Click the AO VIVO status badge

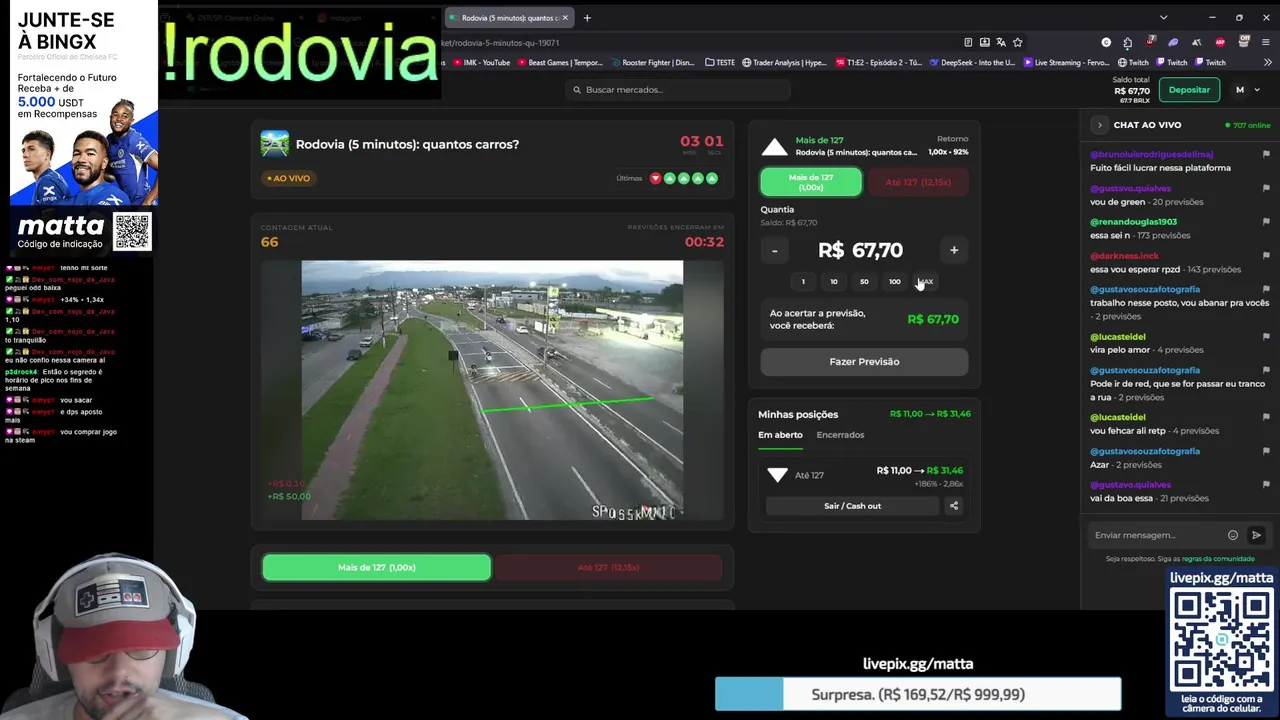point(289,178)
